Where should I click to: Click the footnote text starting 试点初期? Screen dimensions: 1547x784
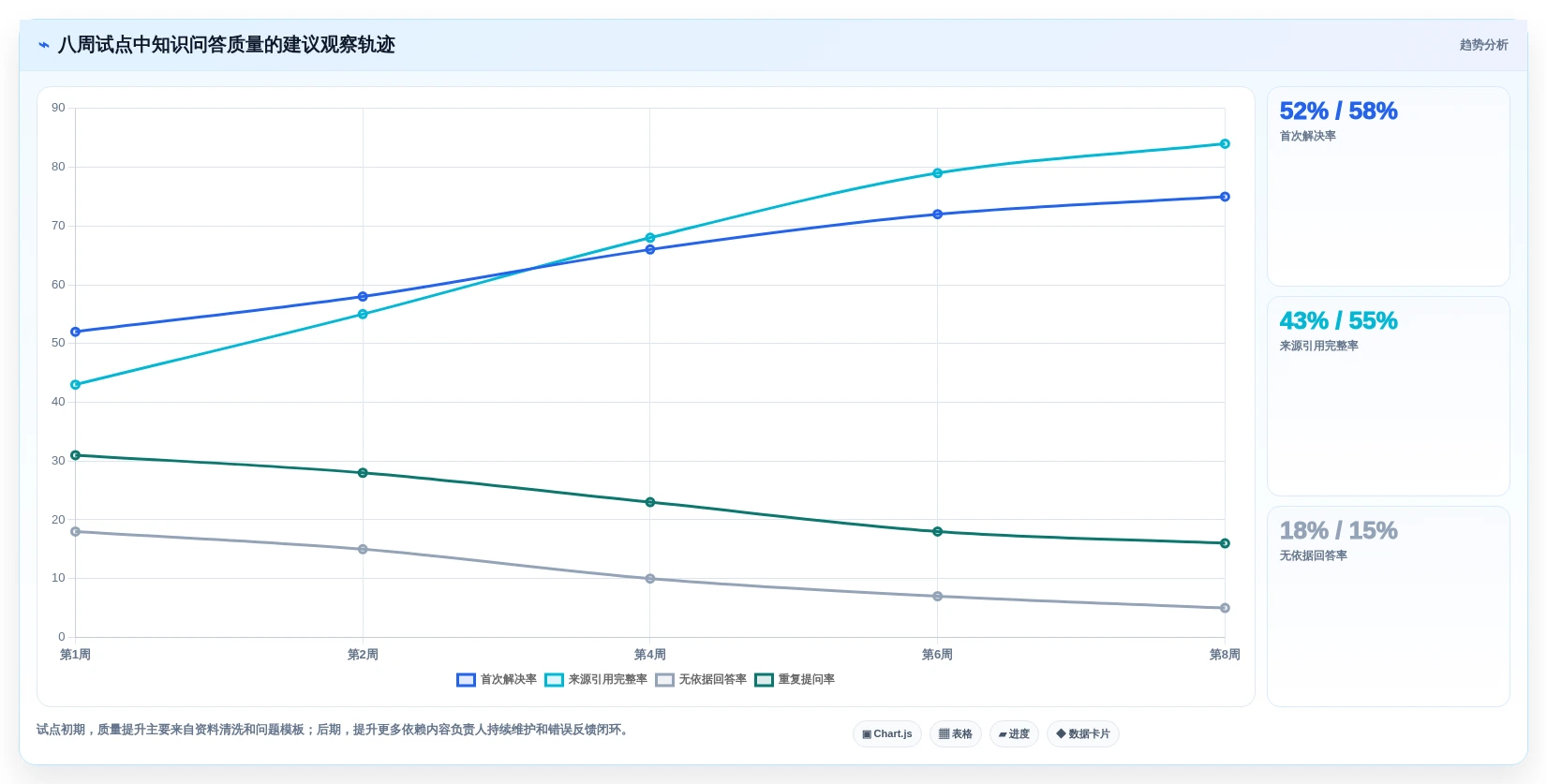(x=335, y=730)
